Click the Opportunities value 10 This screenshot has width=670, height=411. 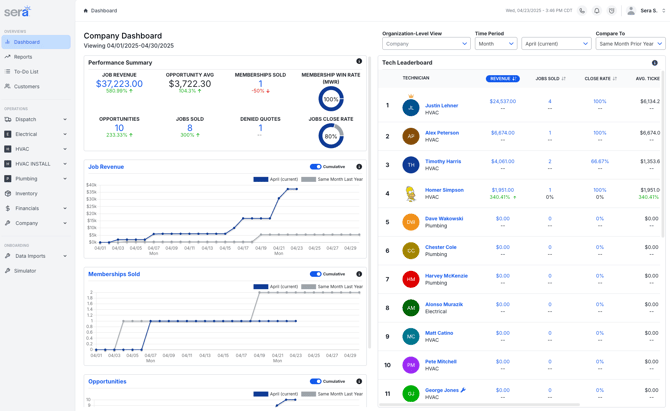point(119,128)
